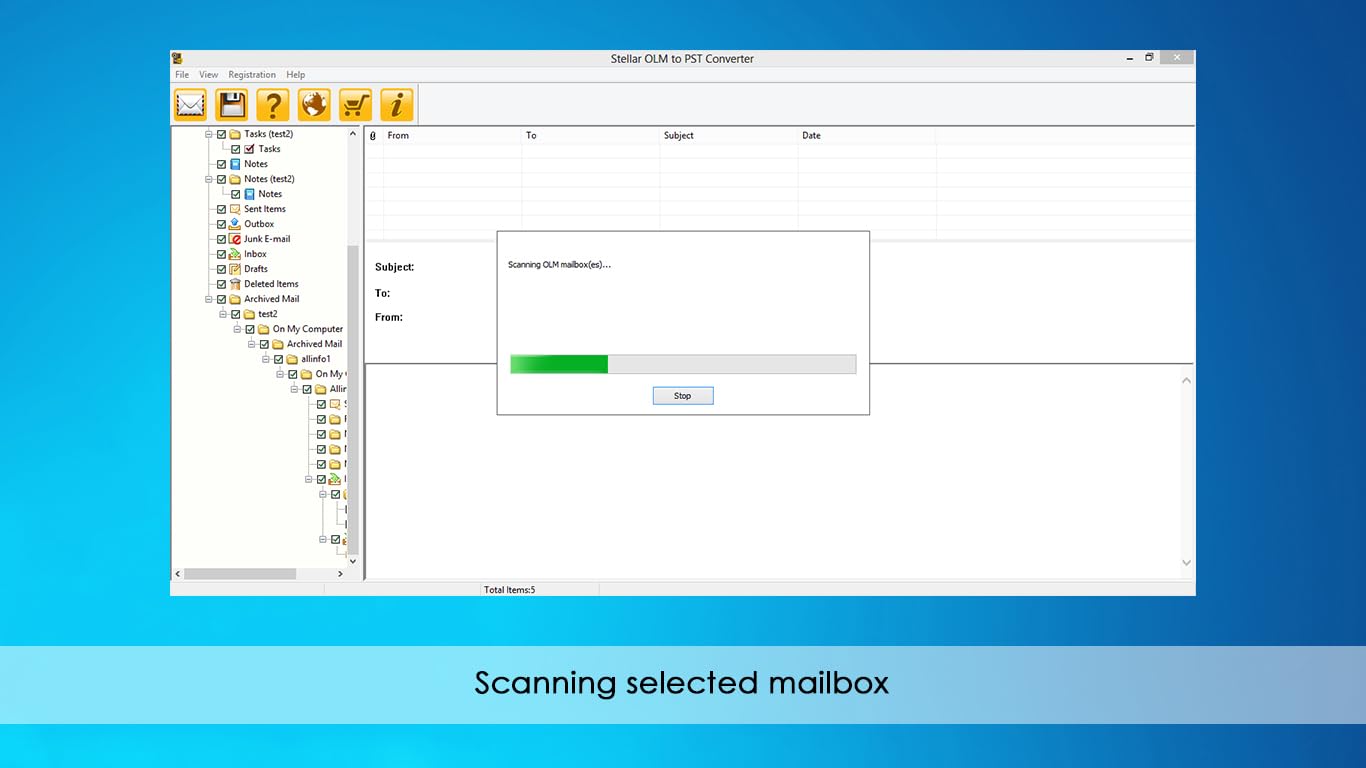Toggle the test2 folder checkbox

click(236, 314)
